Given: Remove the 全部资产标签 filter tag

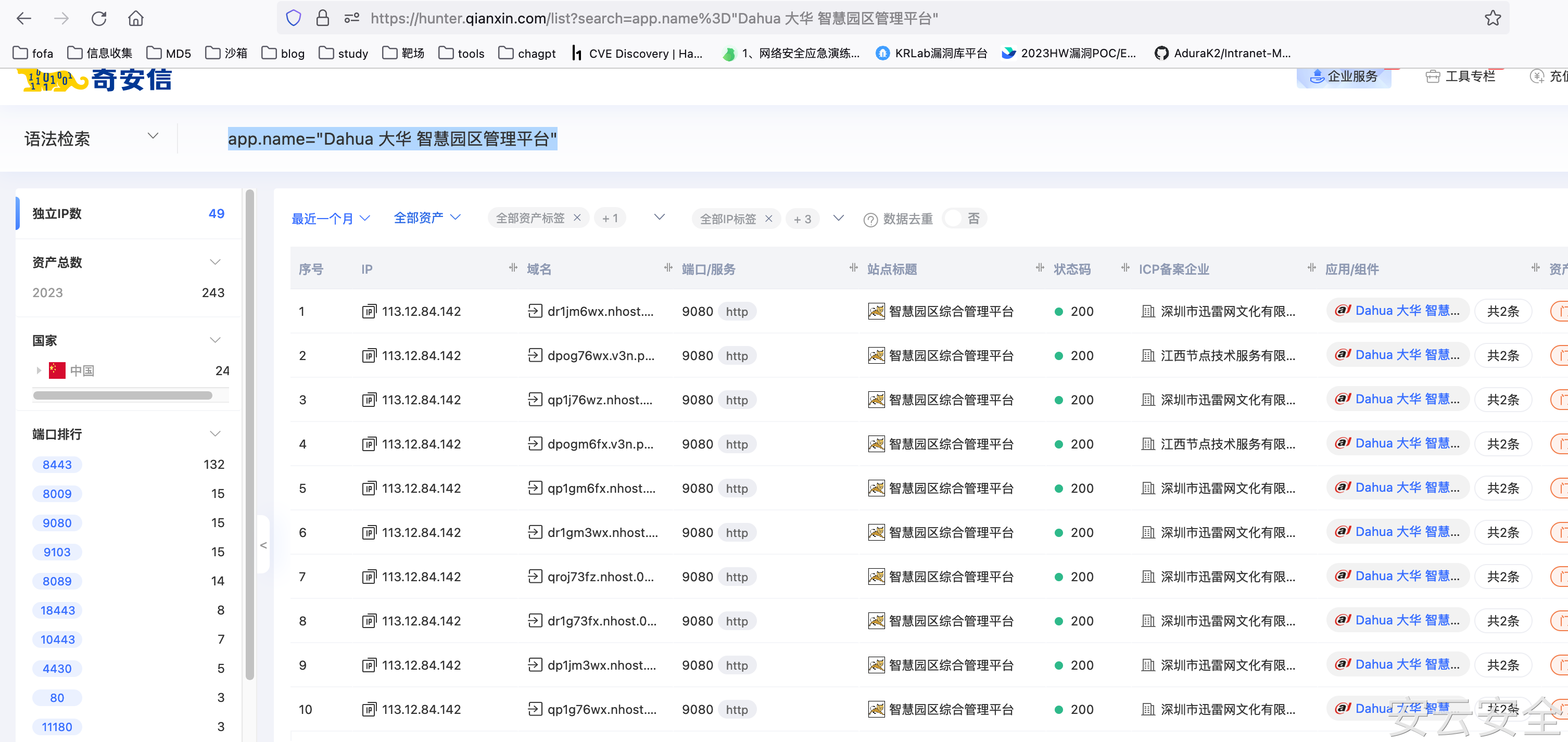Looking at the screenshot, I should [577, 218].
